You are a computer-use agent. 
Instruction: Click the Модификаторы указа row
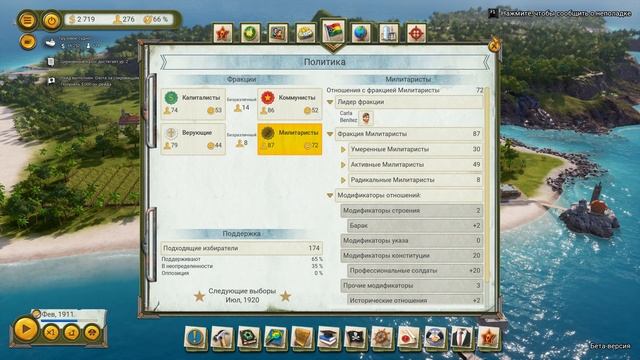pos(411,240)
